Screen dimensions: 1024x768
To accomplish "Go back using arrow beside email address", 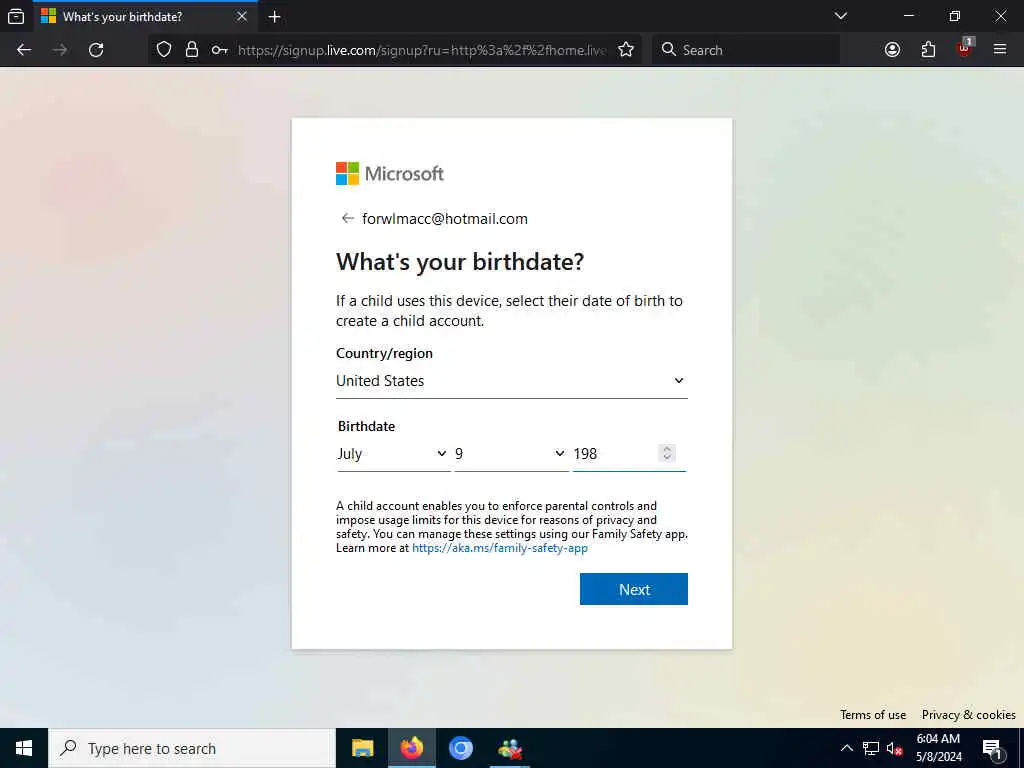I will pos(347,218).
